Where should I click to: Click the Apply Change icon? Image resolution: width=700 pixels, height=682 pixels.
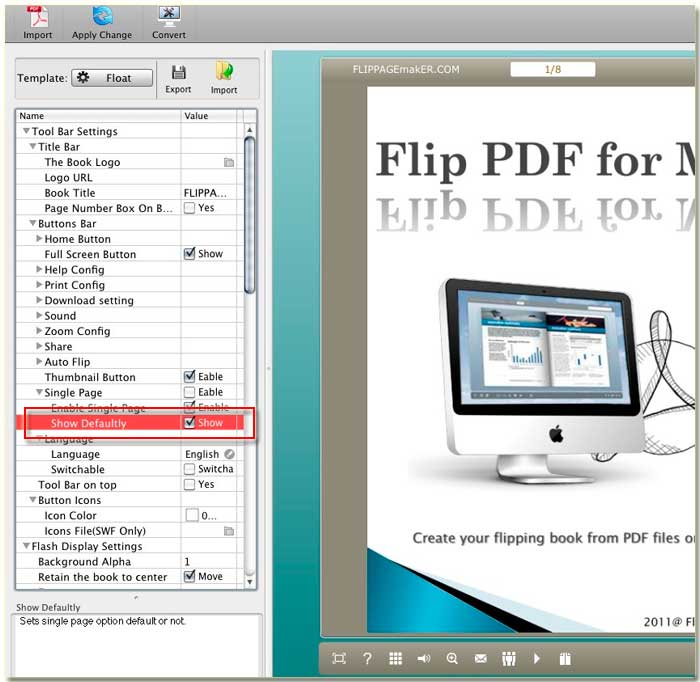click(102, 17)
